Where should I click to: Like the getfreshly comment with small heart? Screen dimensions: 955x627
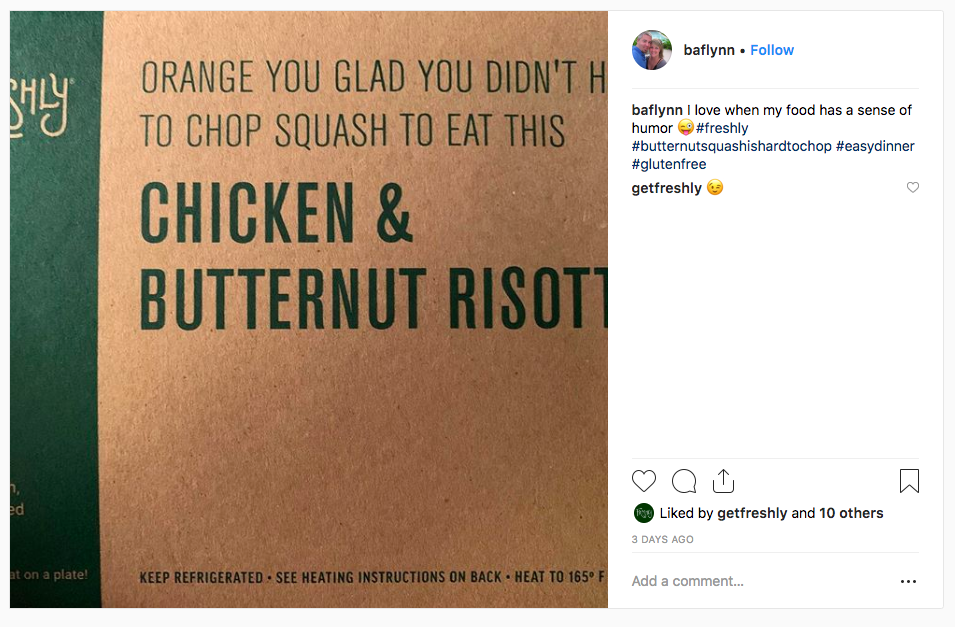click(912, 188)
